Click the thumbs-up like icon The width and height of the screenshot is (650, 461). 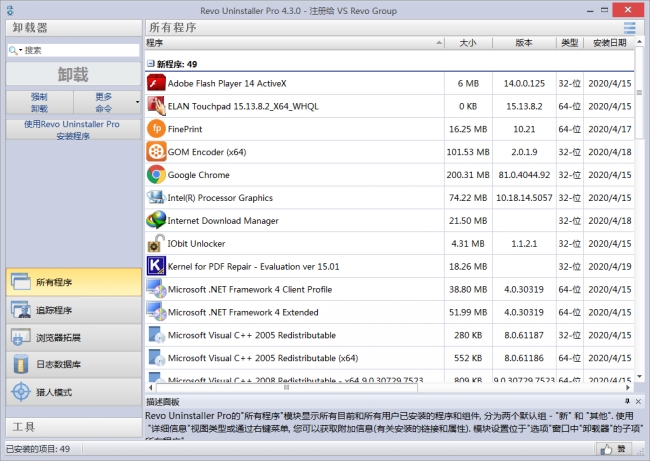pos(606,449)
